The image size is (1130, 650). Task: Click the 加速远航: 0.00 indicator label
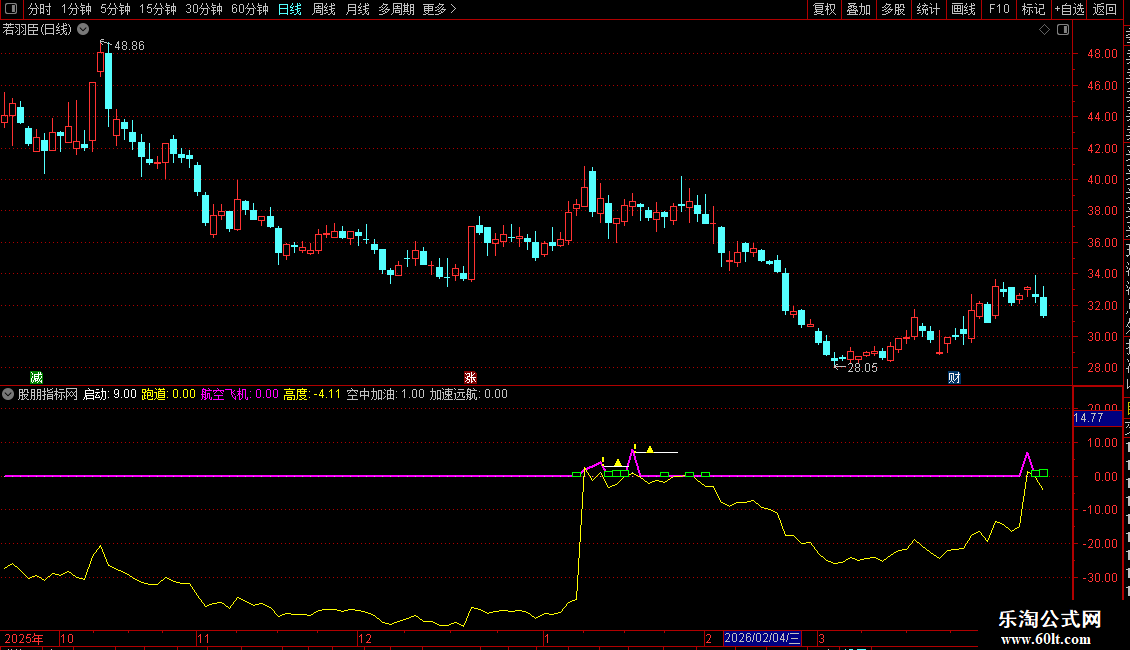pyautogui.click(x=468, y=394)
